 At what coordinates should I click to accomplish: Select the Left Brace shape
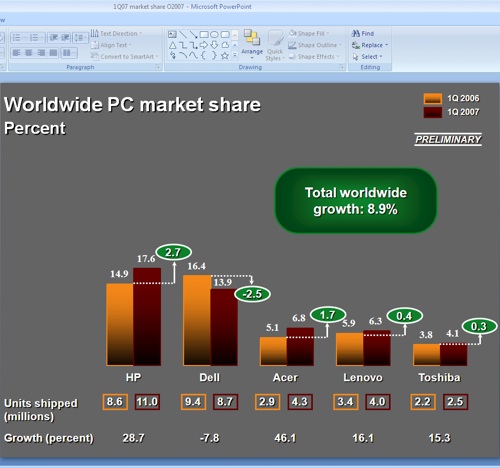pos(204,56)
